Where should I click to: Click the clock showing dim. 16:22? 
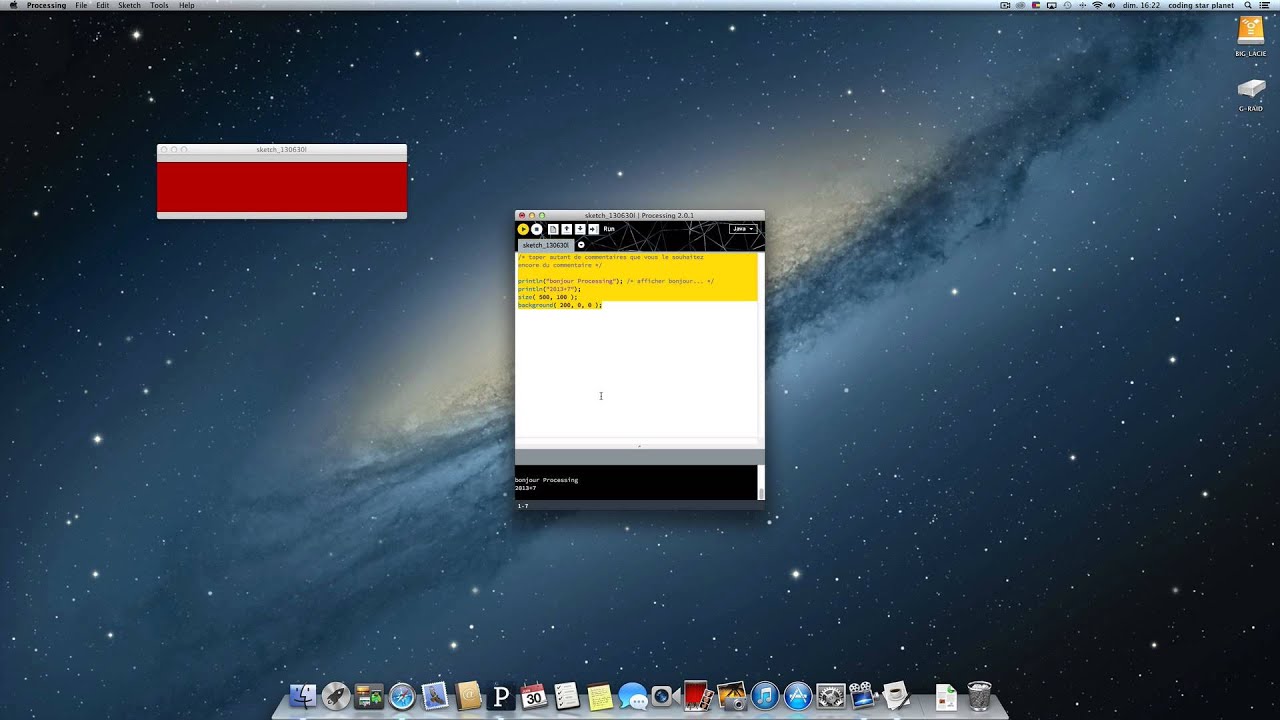(x=1141, y=5)
